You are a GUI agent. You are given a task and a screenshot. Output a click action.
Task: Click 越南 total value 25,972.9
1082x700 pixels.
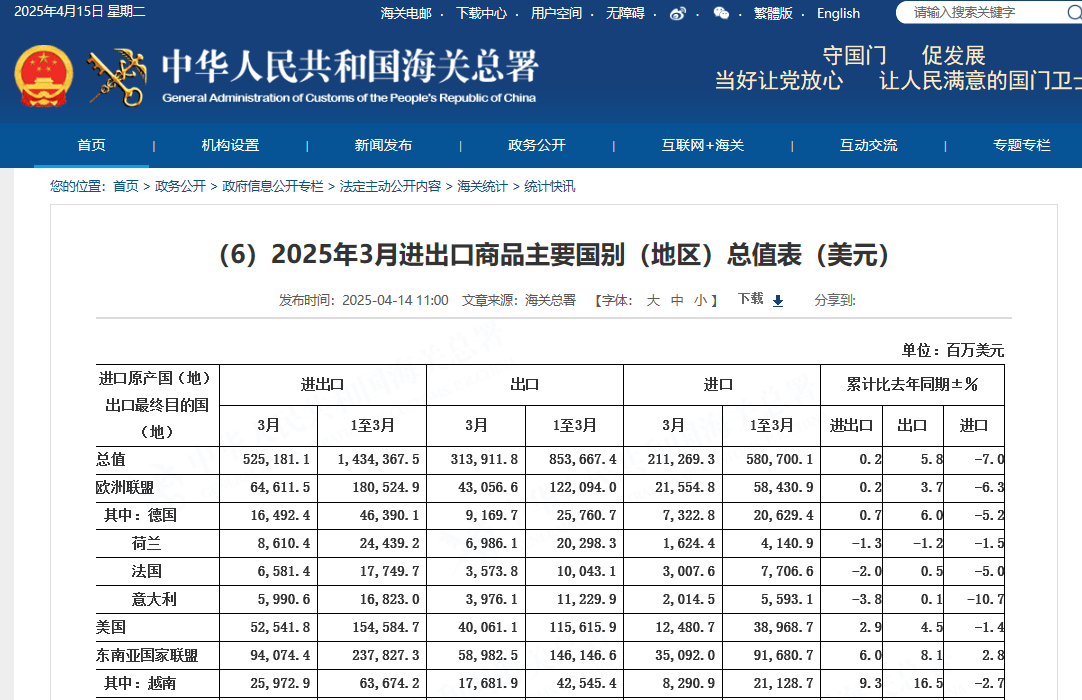(280, 683)
